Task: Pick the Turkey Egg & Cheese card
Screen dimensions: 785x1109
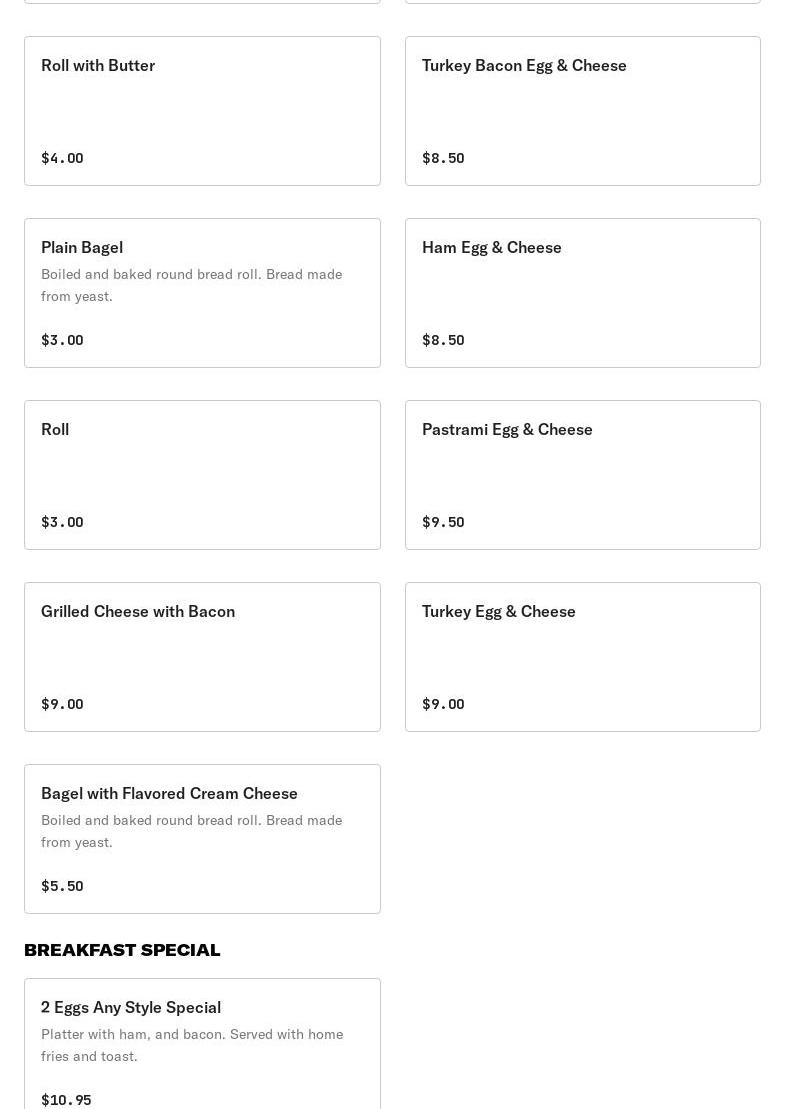Action: pos(582,656)
